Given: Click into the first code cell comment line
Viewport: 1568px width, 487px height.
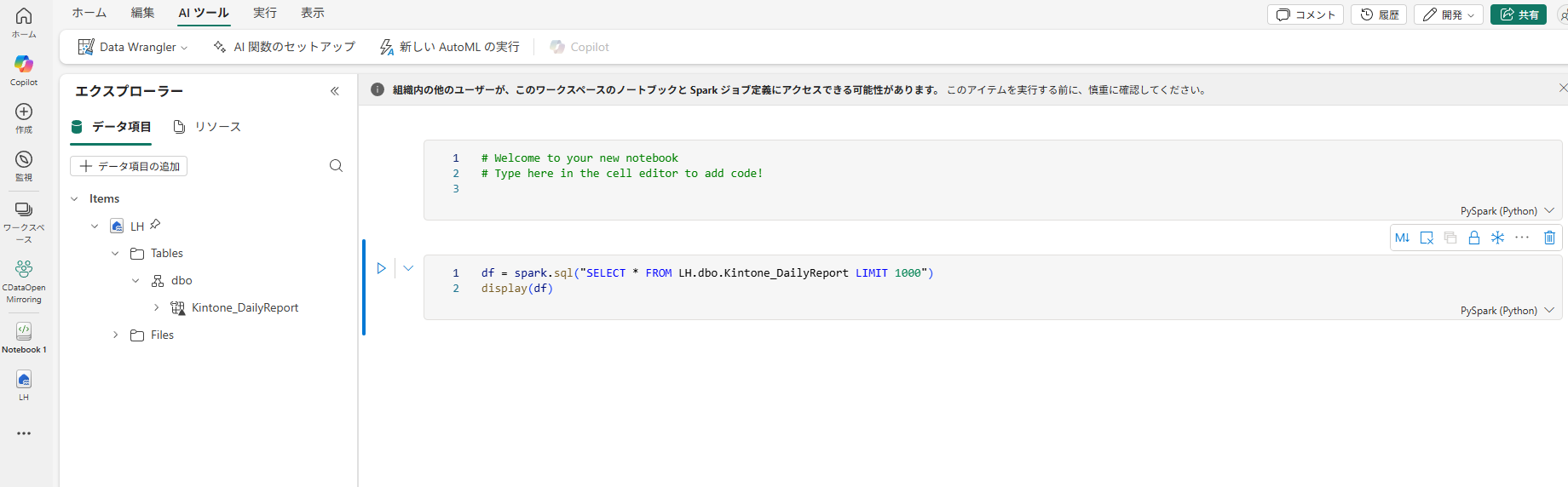Looking at the screenshot, I should (x=579, y=158).
